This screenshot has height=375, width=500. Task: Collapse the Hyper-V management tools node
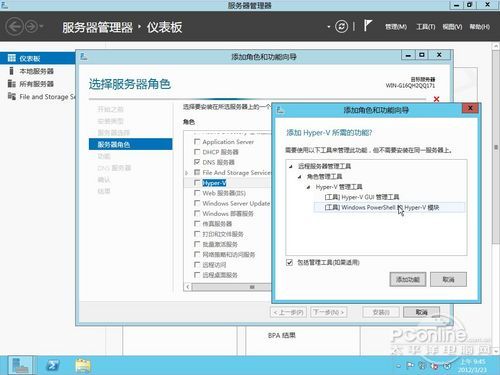coord(308,187)
